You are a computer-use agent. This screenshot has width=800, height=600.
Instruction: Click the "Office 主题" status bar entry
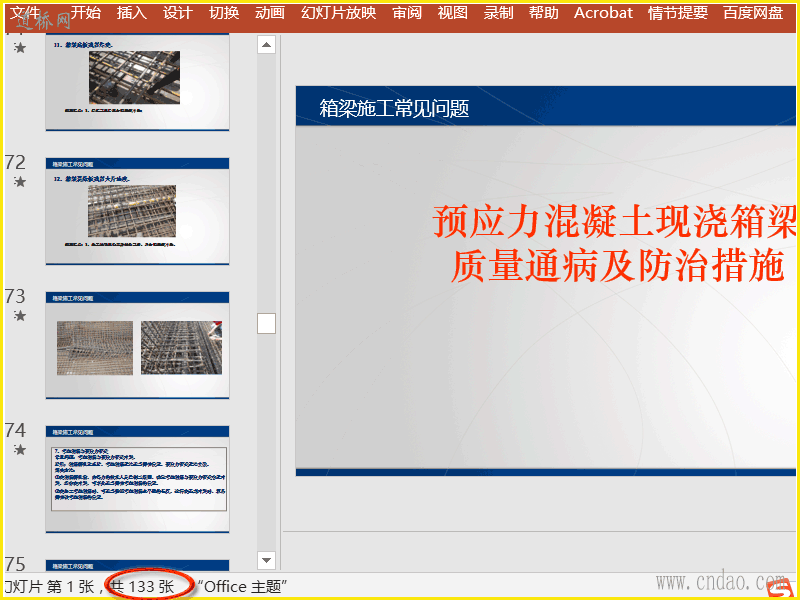click(x=242, y=587)
